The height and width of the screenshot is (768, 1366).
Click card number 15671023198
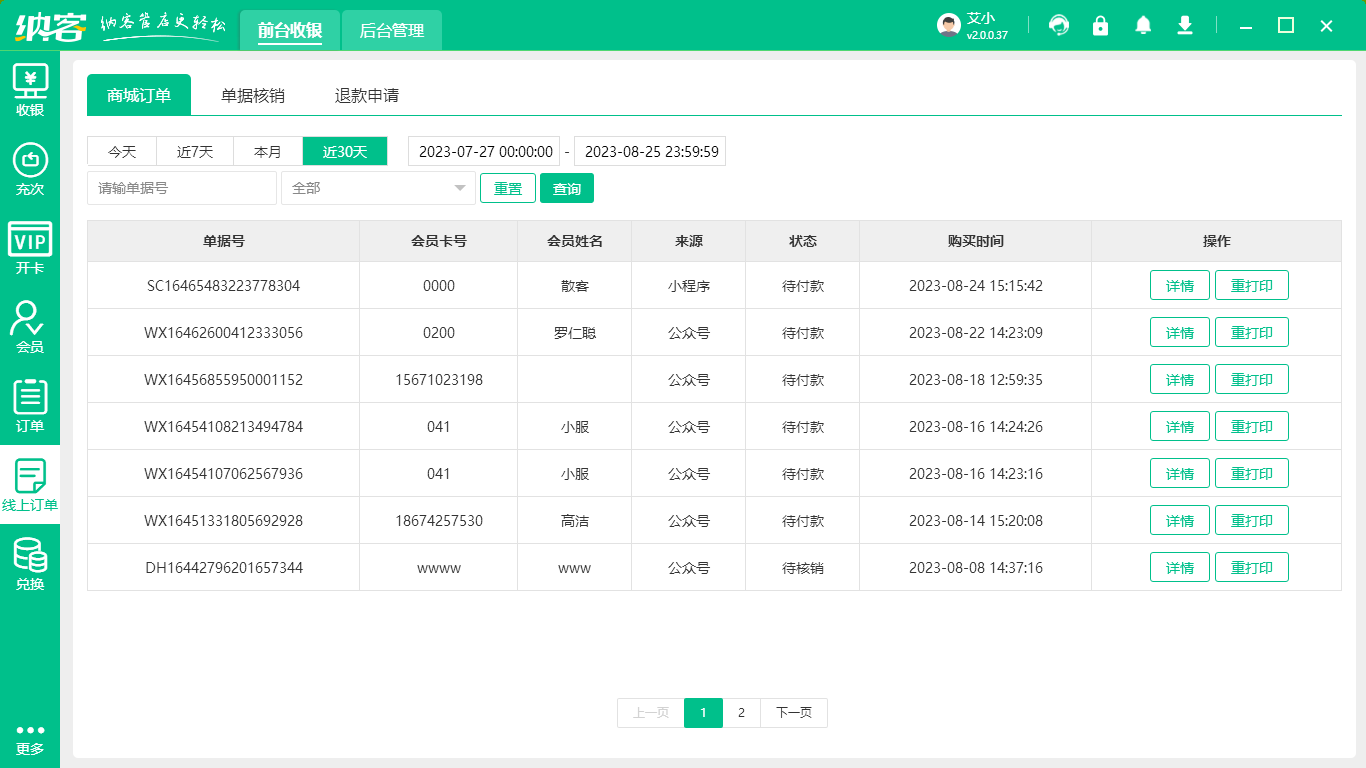click(x=438, y=380)
